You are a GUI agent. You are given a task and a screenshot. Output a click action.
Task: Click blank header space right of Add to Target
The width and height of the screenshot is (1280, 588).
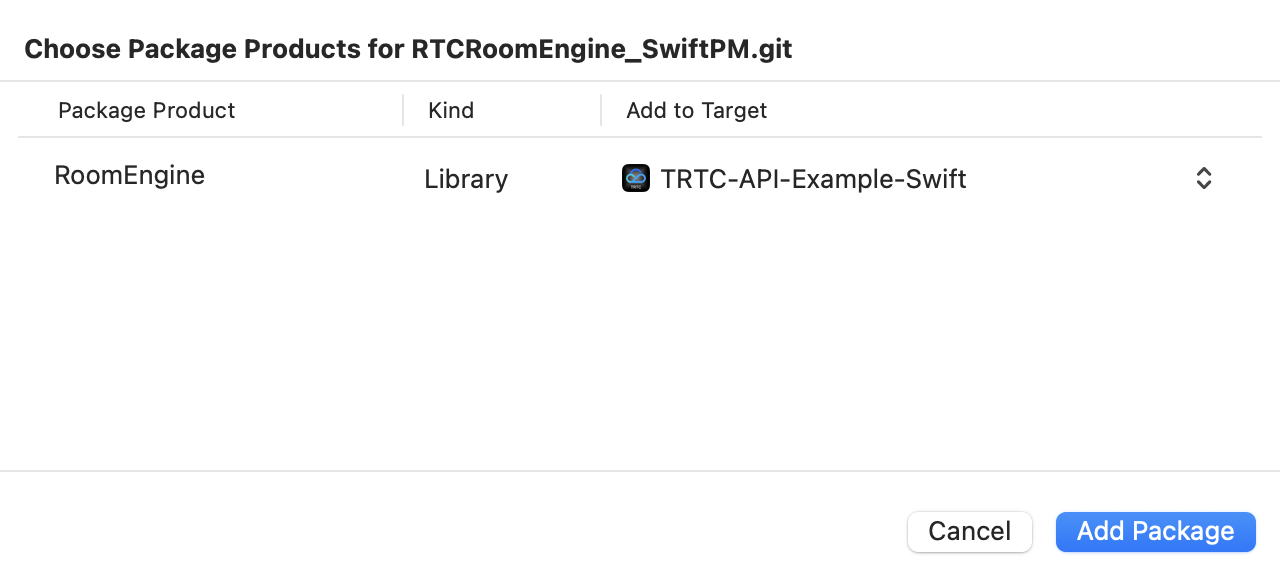tap(1000, 110)
